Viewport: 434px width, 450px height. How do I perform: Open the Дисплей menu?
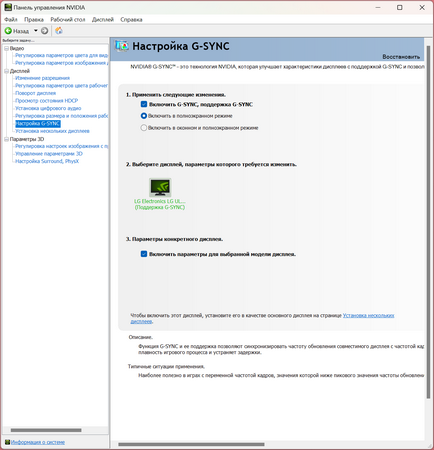103,20
